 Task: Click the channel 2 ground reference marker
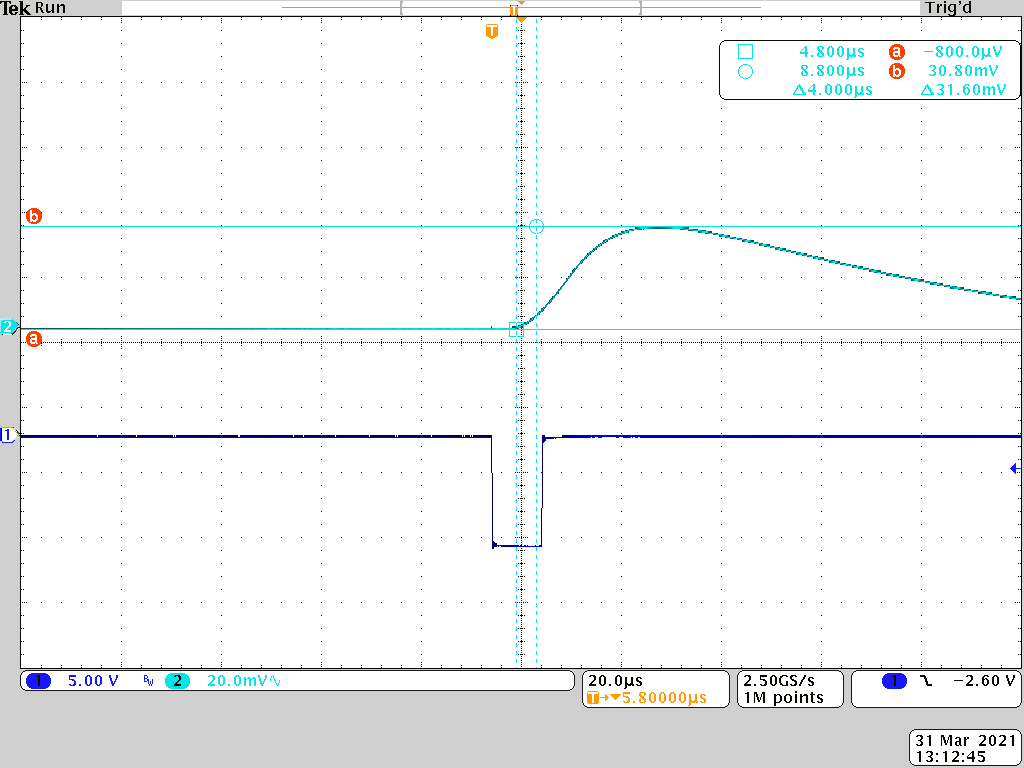coord(9,327)
